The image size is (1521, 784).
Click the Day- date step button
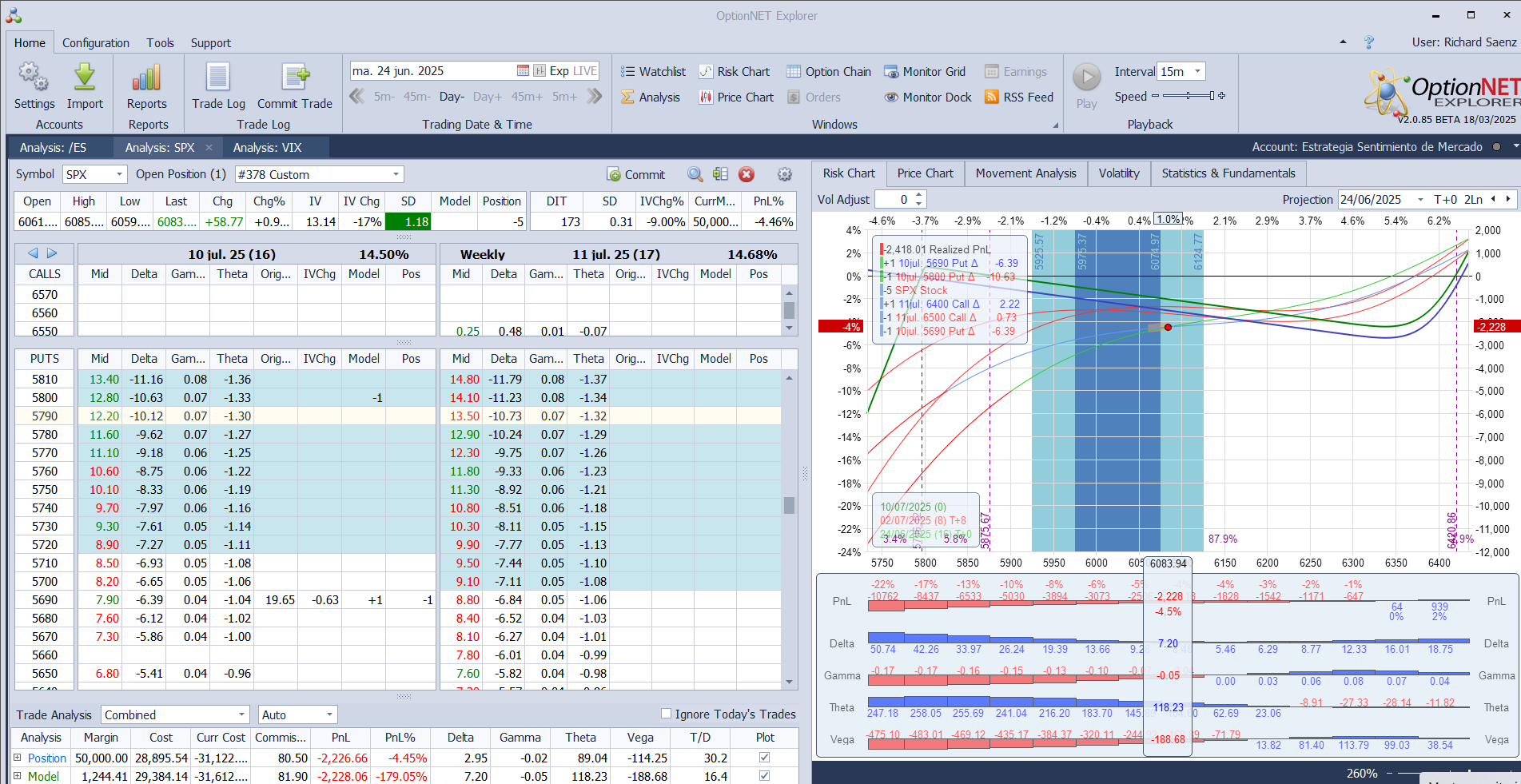click(x=452, y=97)
